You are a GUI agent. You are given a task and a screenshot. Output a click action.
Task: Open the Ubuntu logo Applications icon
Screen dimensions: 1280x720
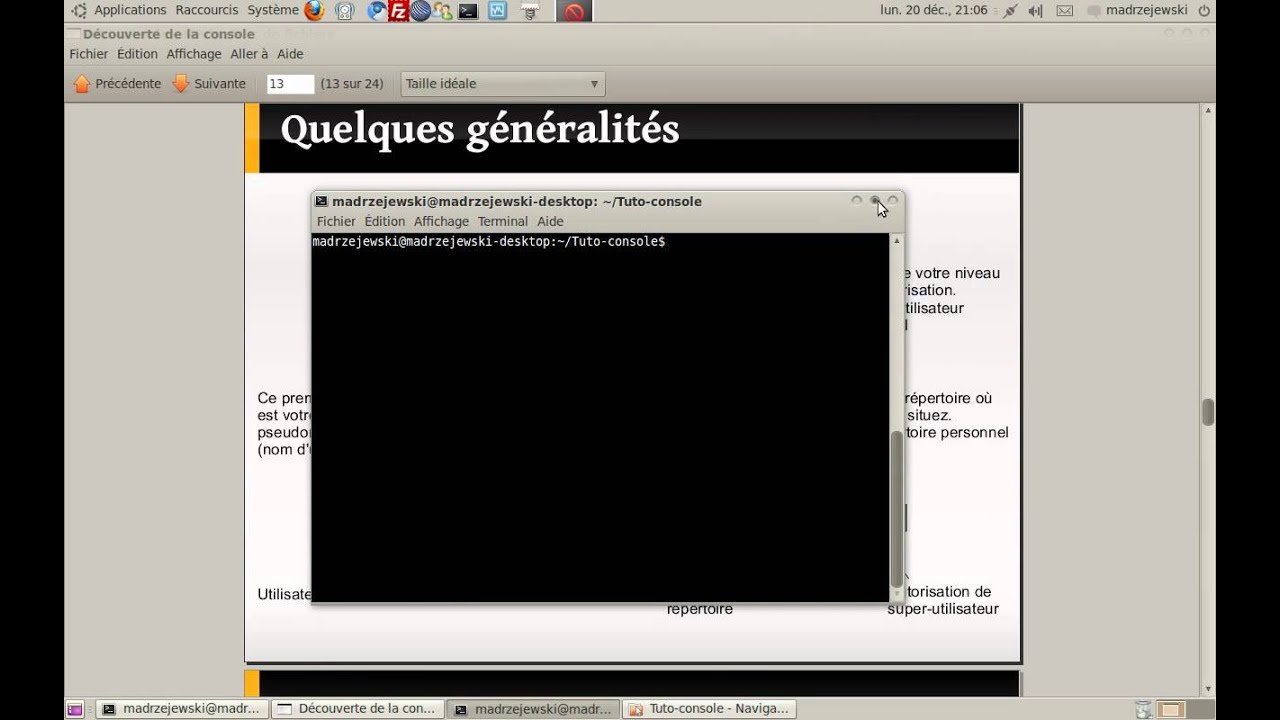tap(79, 10)
